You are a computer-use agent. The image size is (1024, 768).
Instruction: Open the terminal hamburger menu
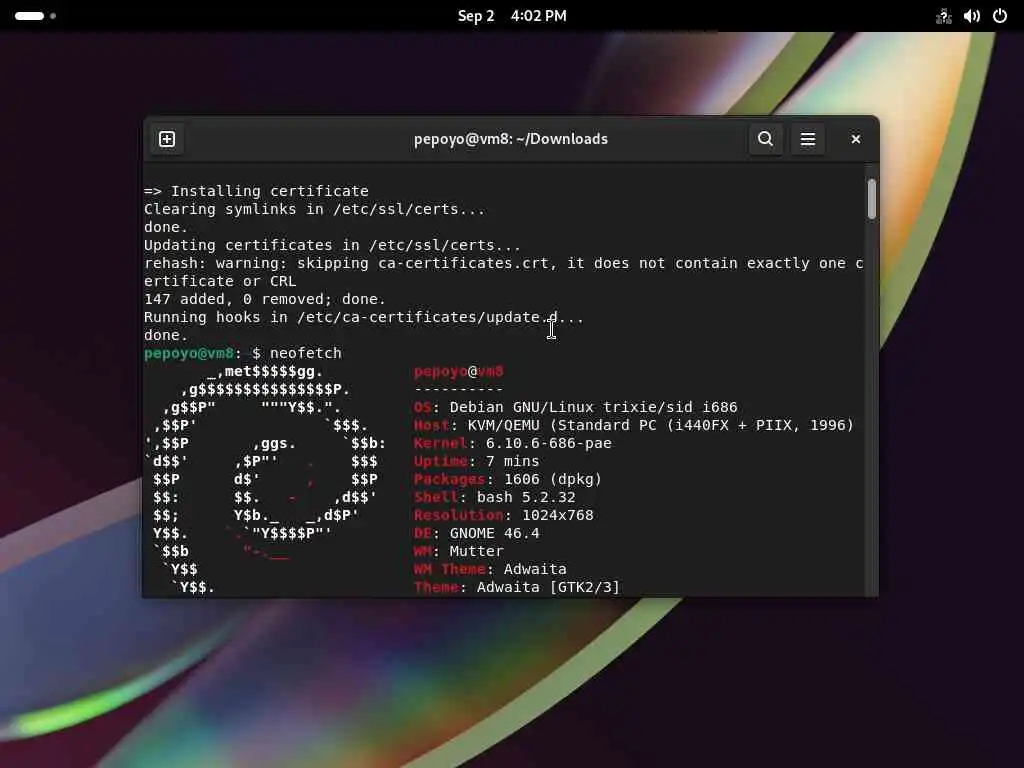(x=808, y=139)
